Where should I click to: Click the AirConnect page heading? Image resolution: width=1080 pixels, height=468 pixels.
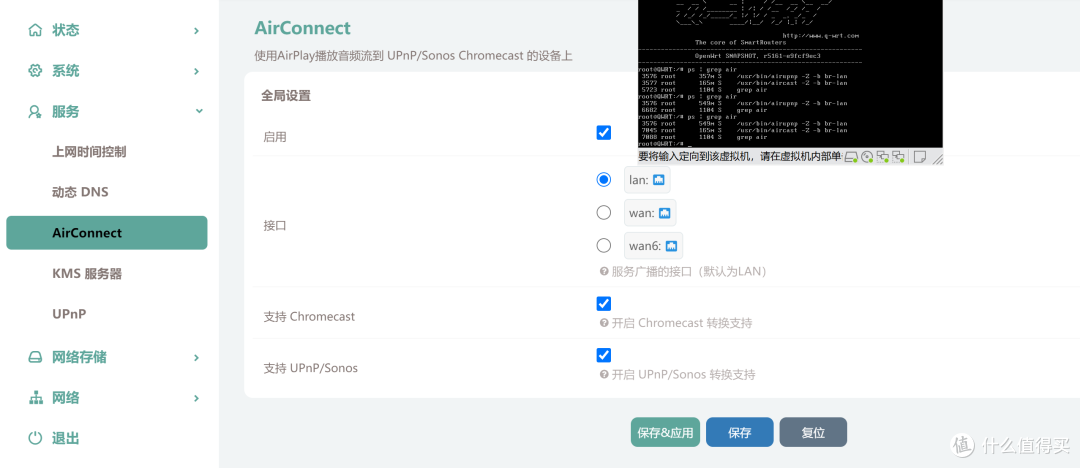point(302,28)
